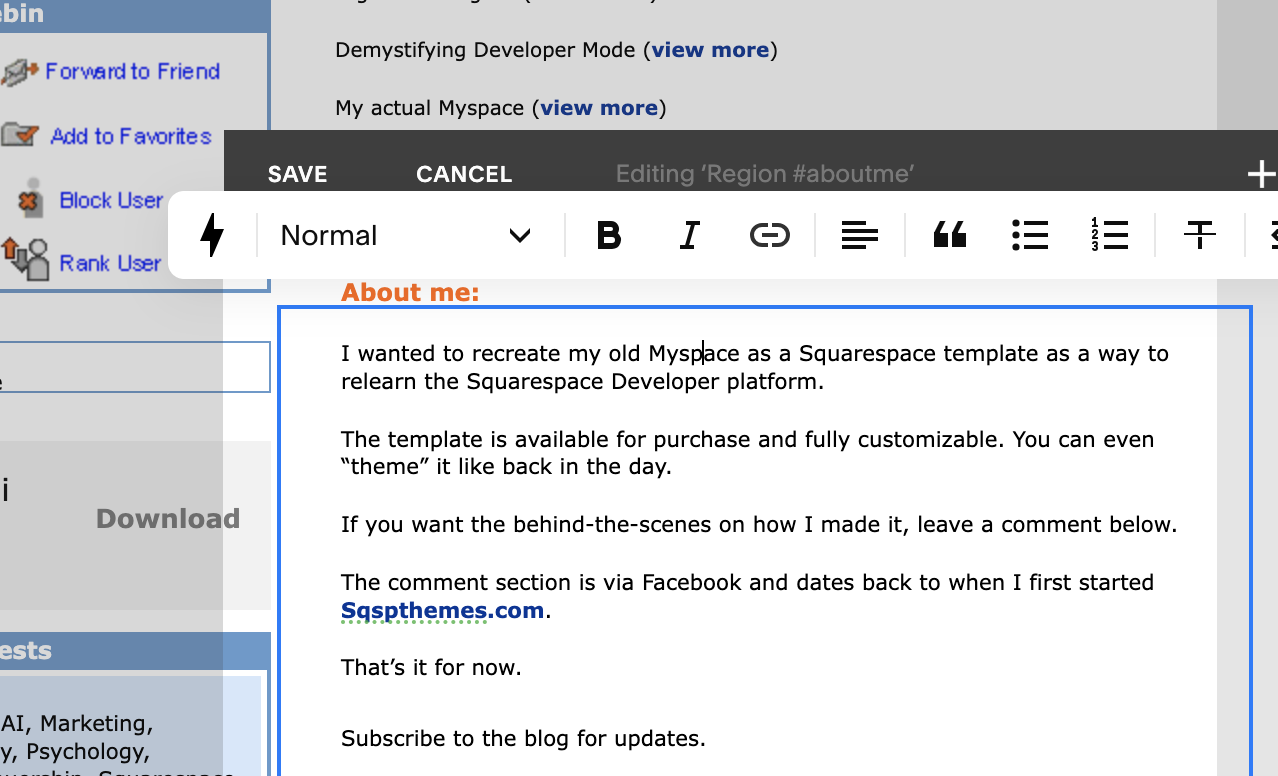
Task: Open view more for Demystifying Developer Mode
Action: 710,50
